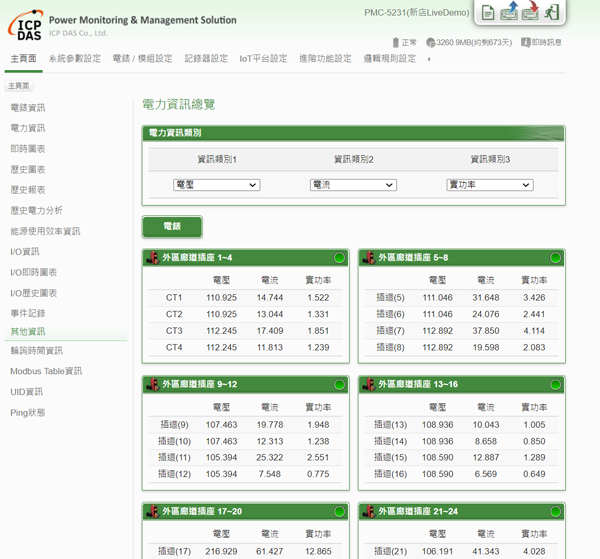The width and height of the screenshot is (600, 559).
Task: Open 歷史報表 in the sidebar
Action: 28,190
